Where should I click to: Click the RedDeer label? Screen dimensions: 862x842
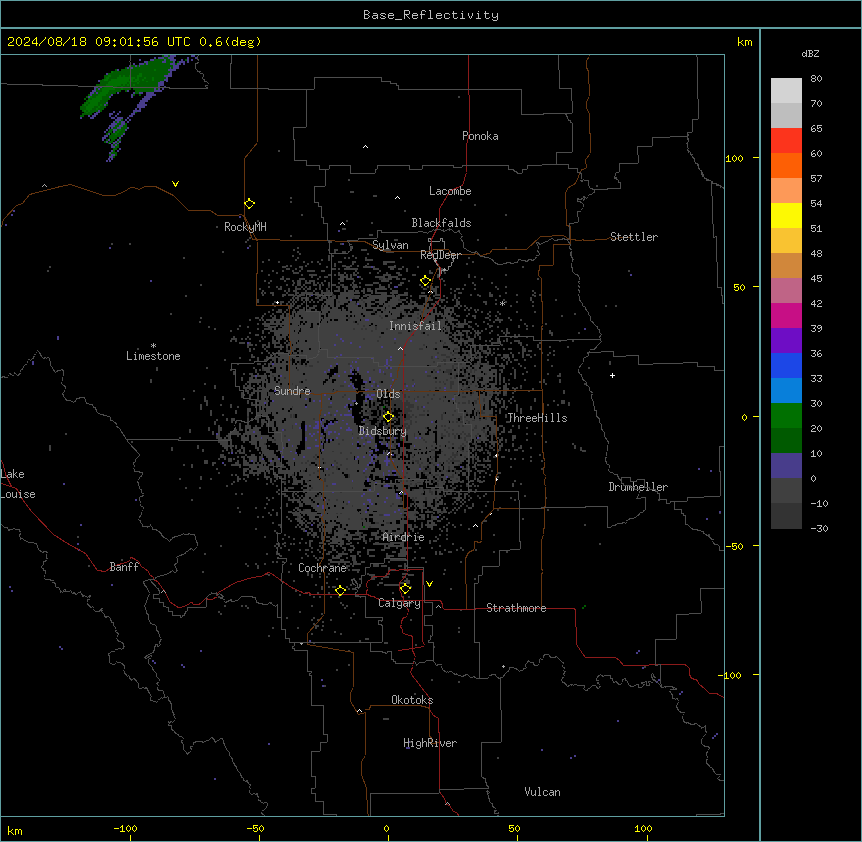(440, 255)
